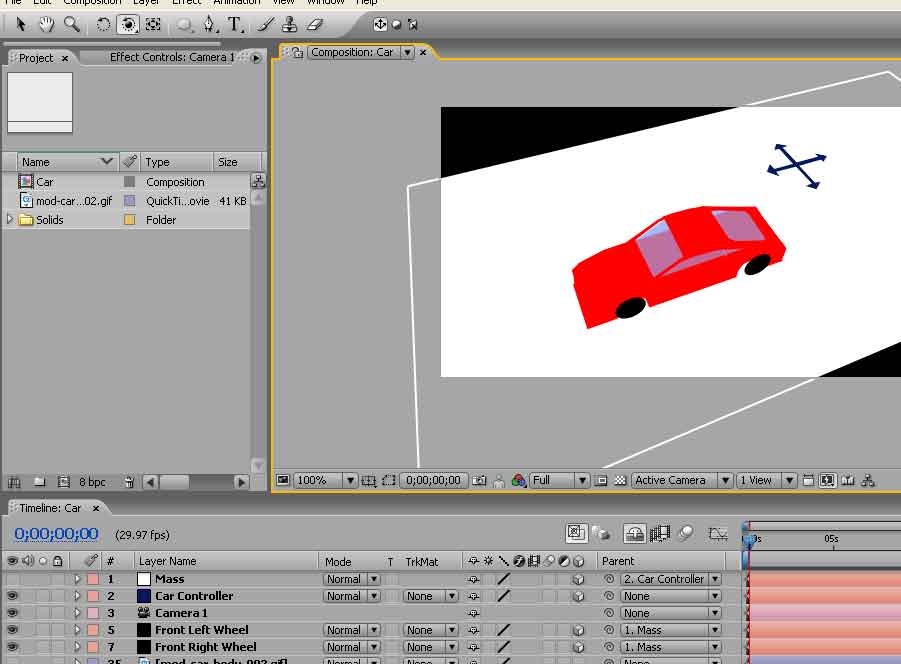The width and height of the screenshot is (901, 664).
Task: Click the Car Controller blue color swatch
Action: coord(143,596)
